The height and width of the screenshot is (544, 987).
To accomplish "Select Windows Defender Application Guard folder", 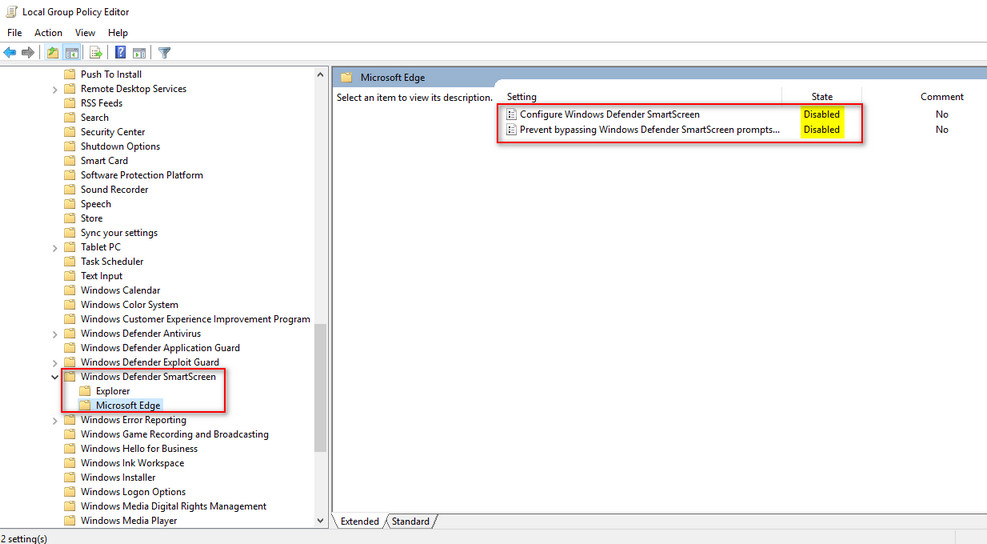I will [160, 348].
